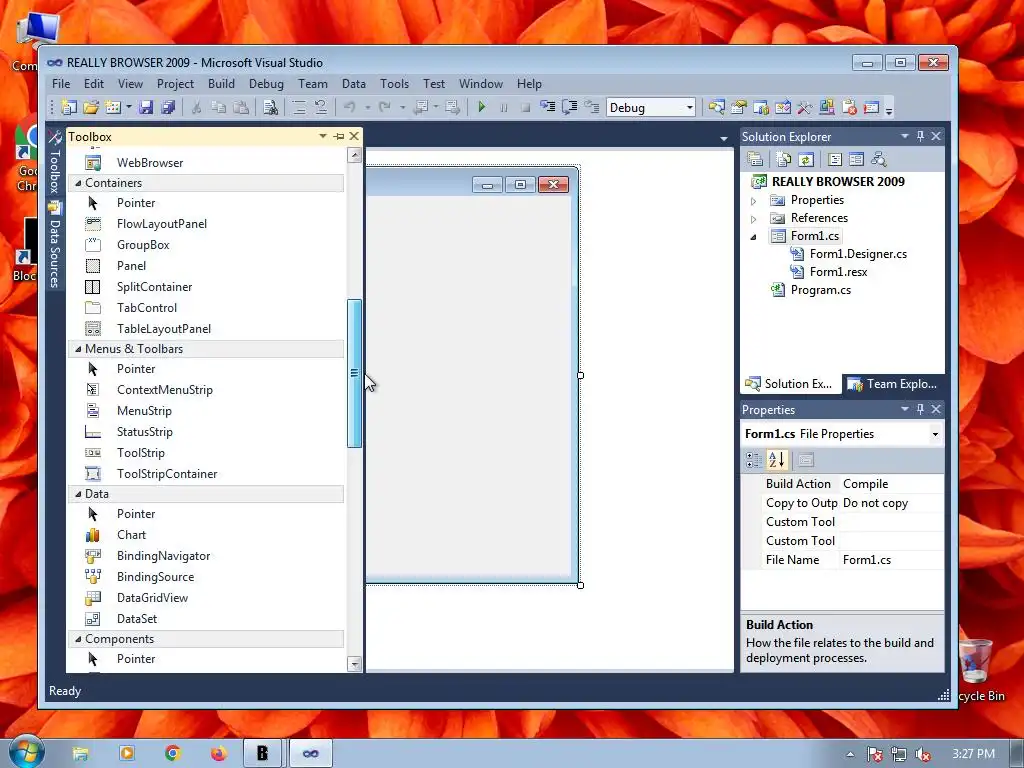Click the Toolbox icon on main toolbar
Viewport: 1024px width, 768px height.
805,107
